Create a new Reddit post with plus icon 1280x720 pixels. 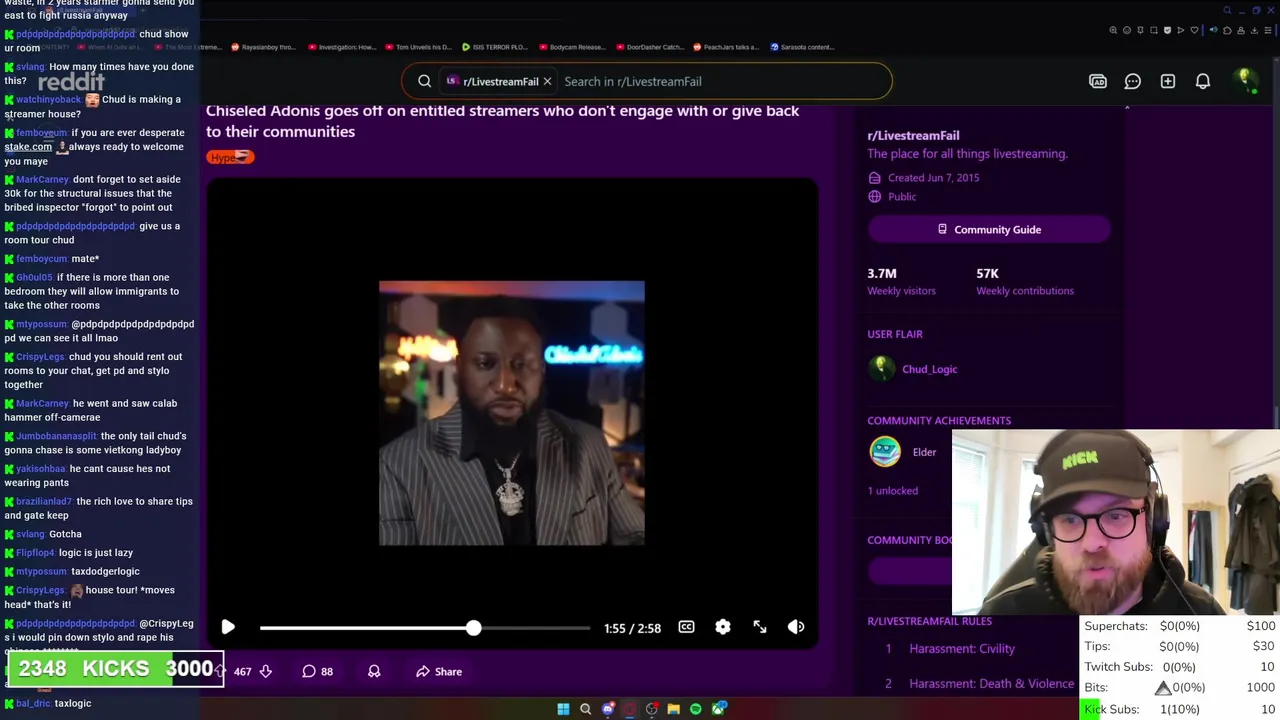[1168, 81]
